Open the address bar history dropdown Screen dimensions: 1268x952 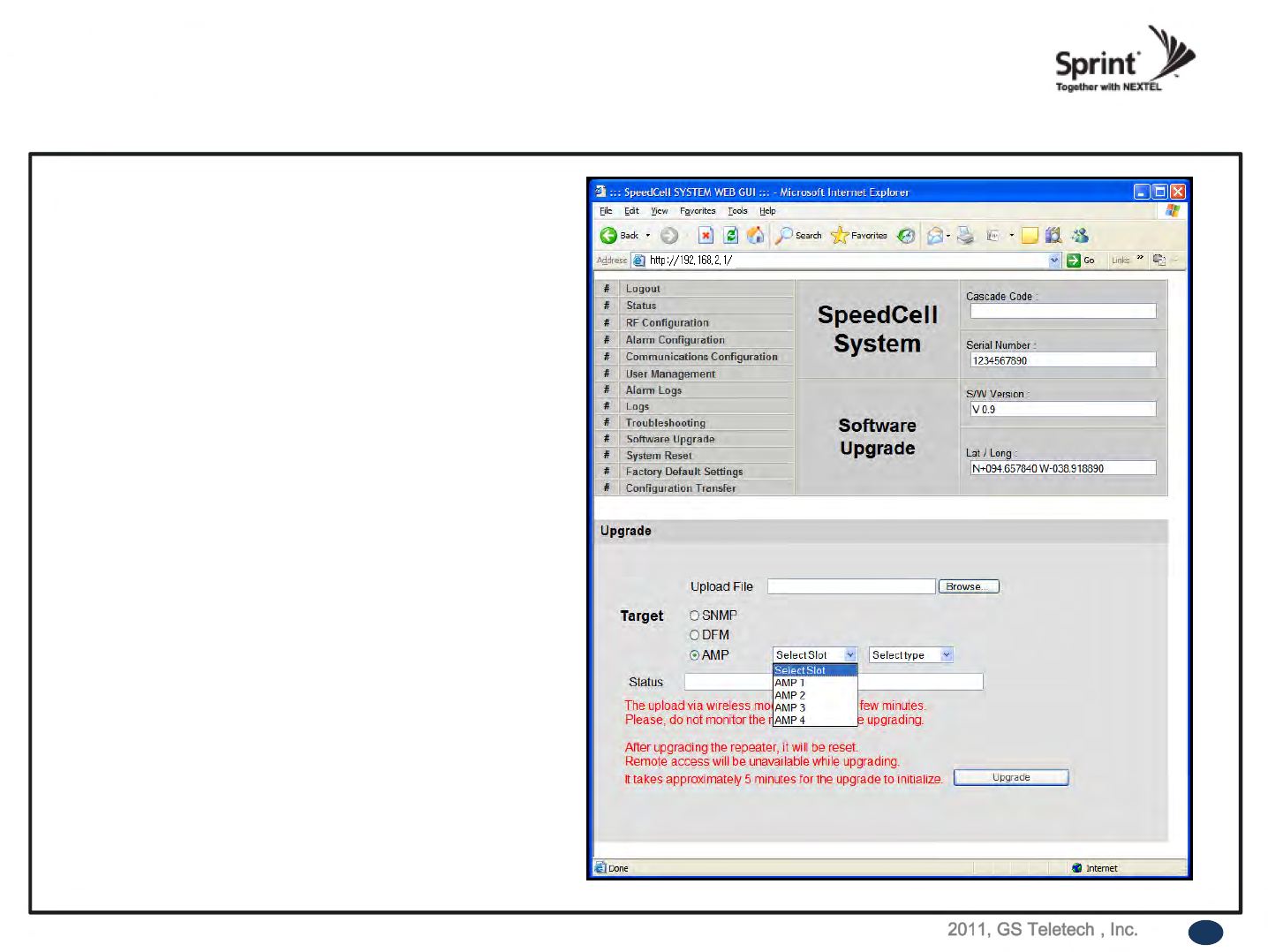click(x=1054, y=261)
